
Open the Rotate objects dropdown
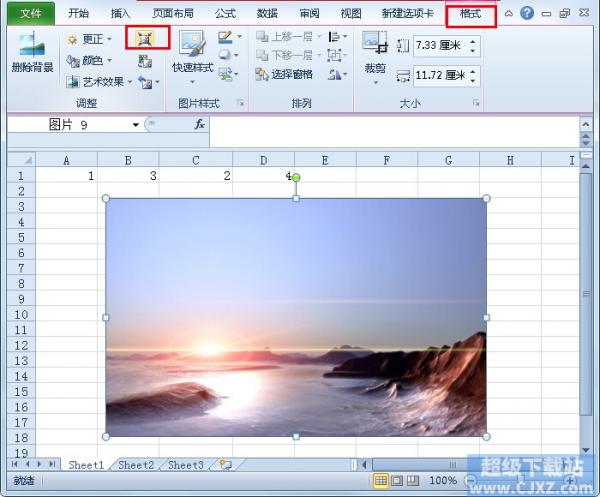point(338,74)
